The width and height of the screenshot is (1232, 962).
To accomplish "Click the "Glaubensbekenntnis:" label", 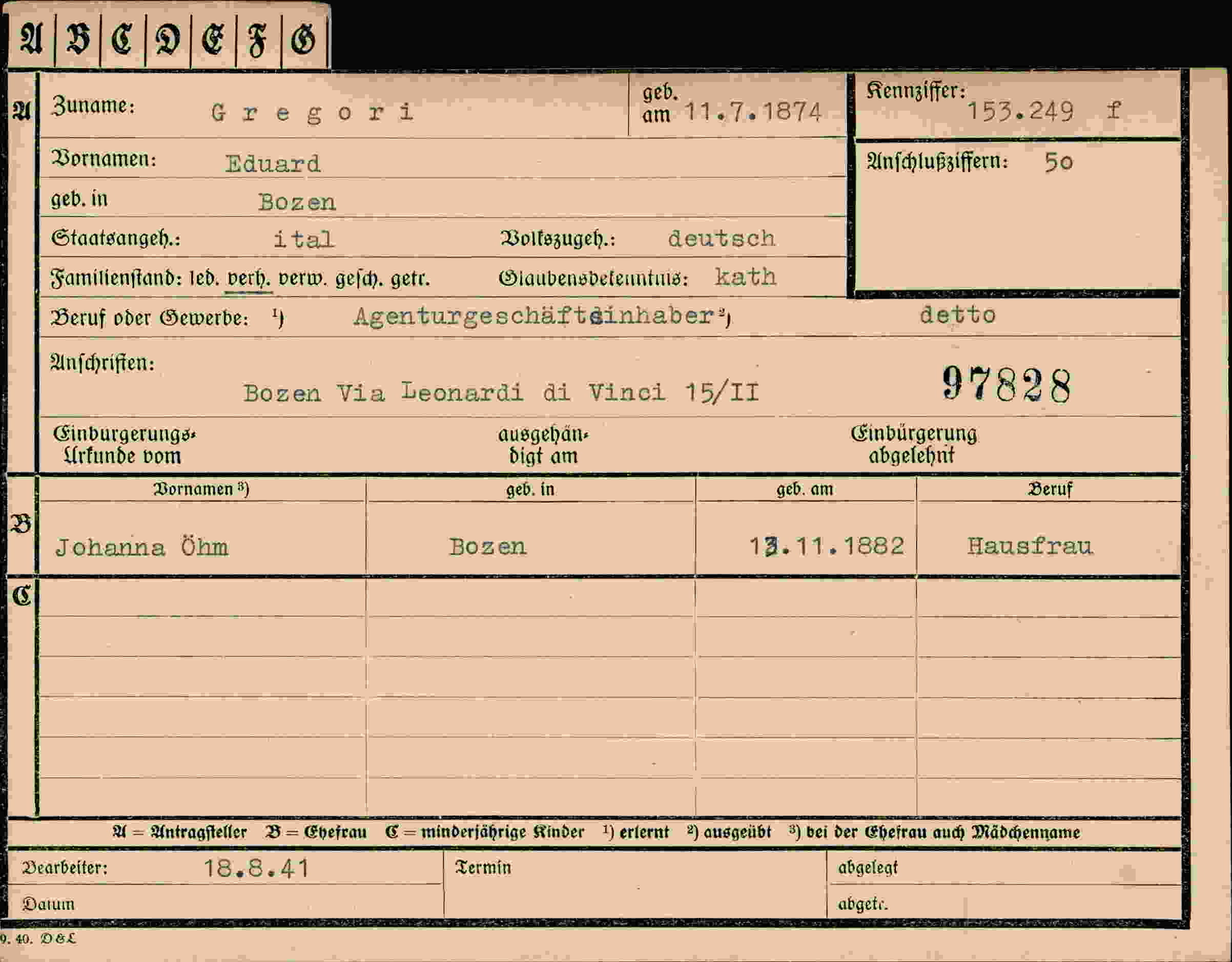I will (x=593, y=279).
